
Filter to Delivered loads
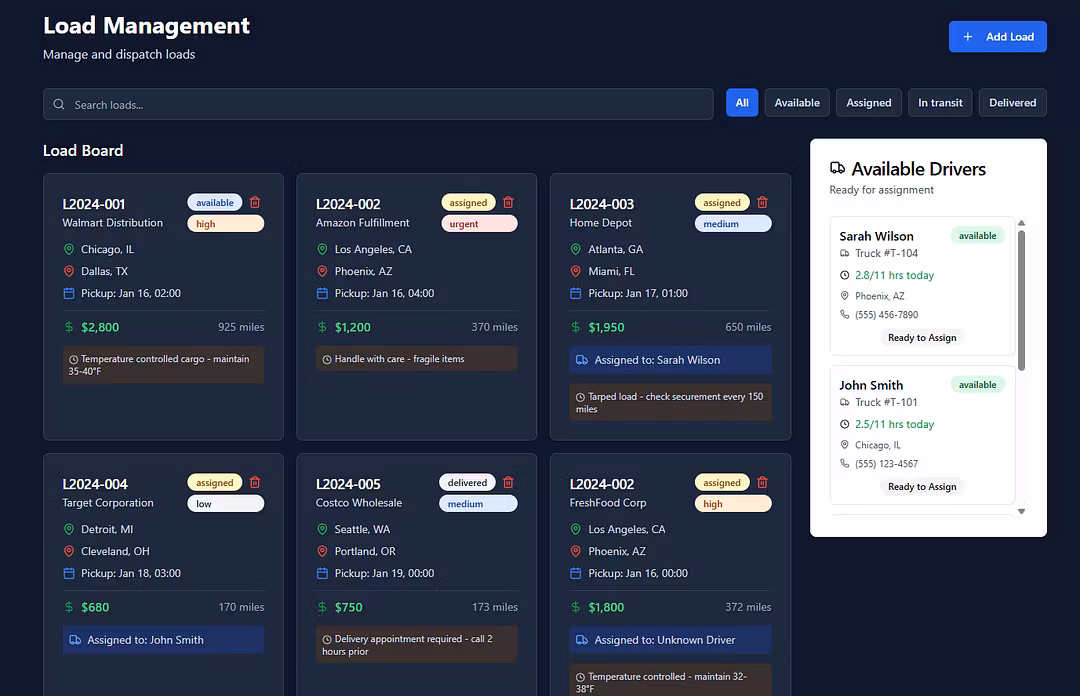tap(1012, 103)
